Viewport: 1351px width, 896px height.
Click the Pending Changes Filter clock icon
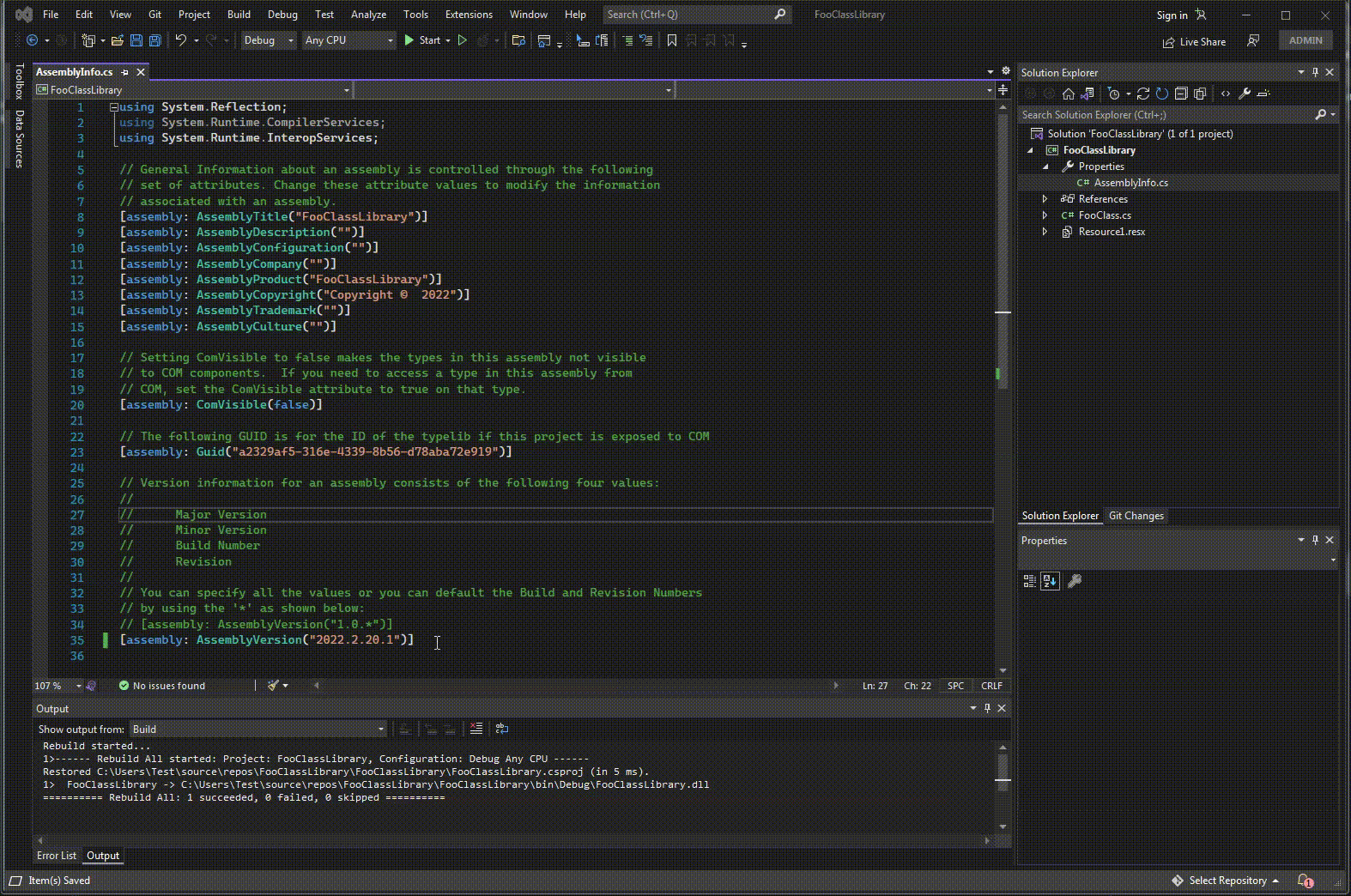coord(1113,94)
